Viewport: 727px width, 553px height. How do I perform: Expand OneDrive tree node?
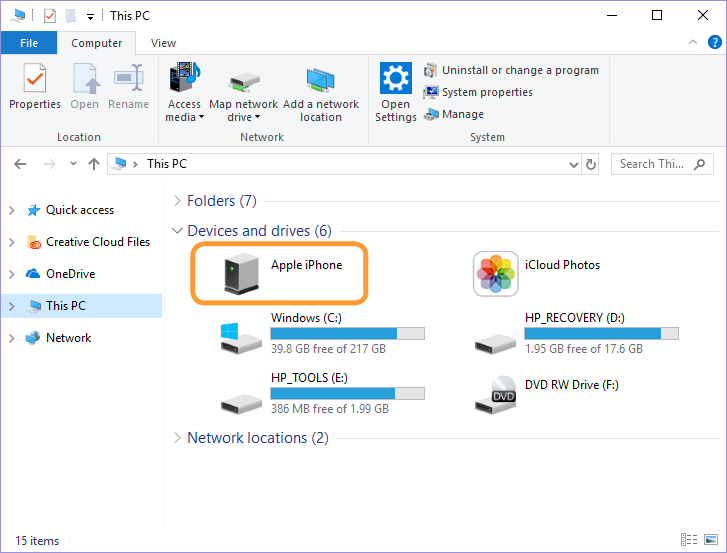[12, 274]
